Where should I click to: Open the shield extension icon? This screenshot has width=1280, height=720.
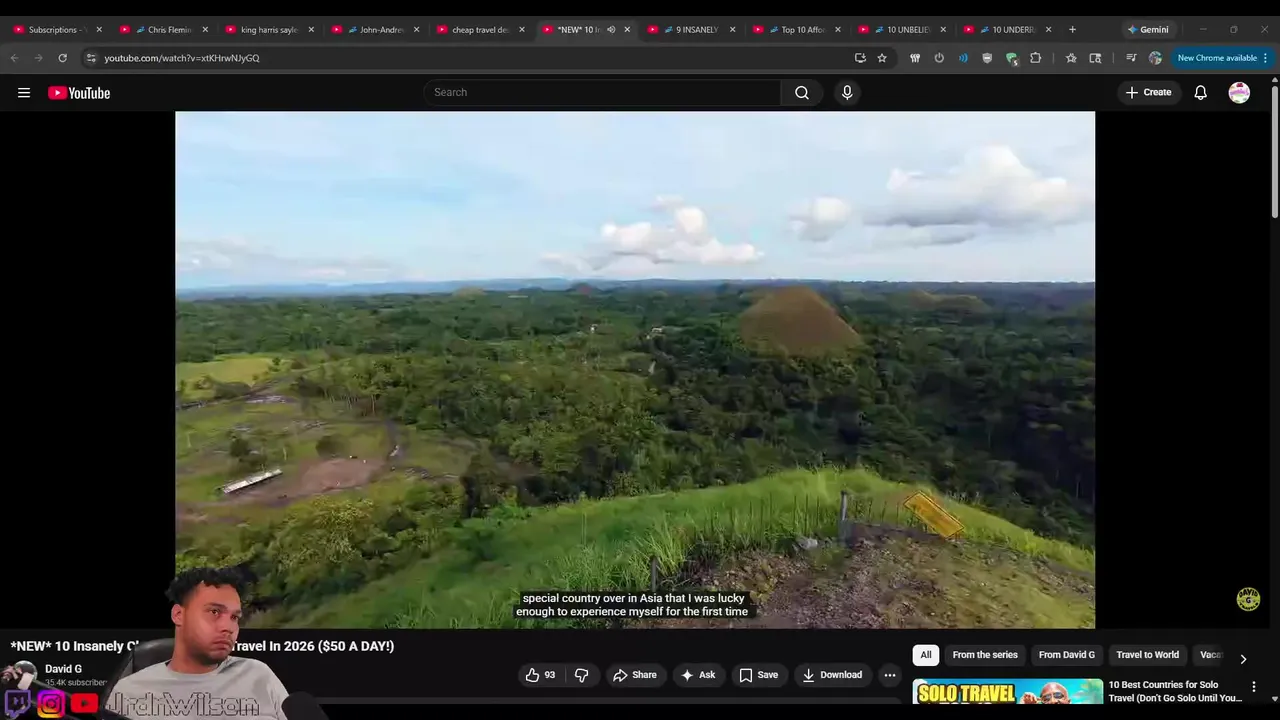click(987, 58)
